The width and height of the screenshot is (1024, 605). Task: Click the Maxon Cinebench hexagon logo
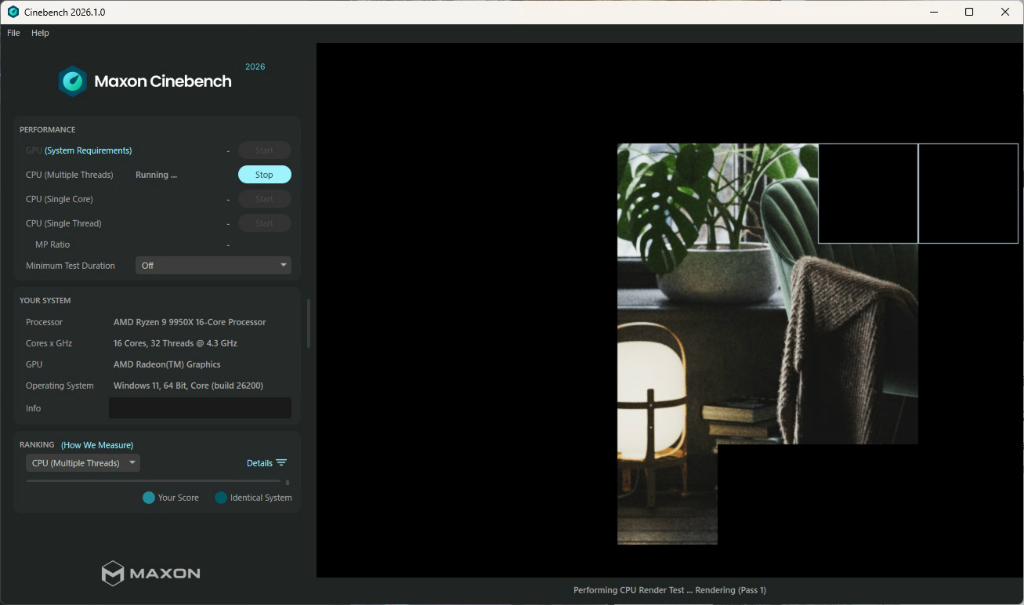(72, 81)
